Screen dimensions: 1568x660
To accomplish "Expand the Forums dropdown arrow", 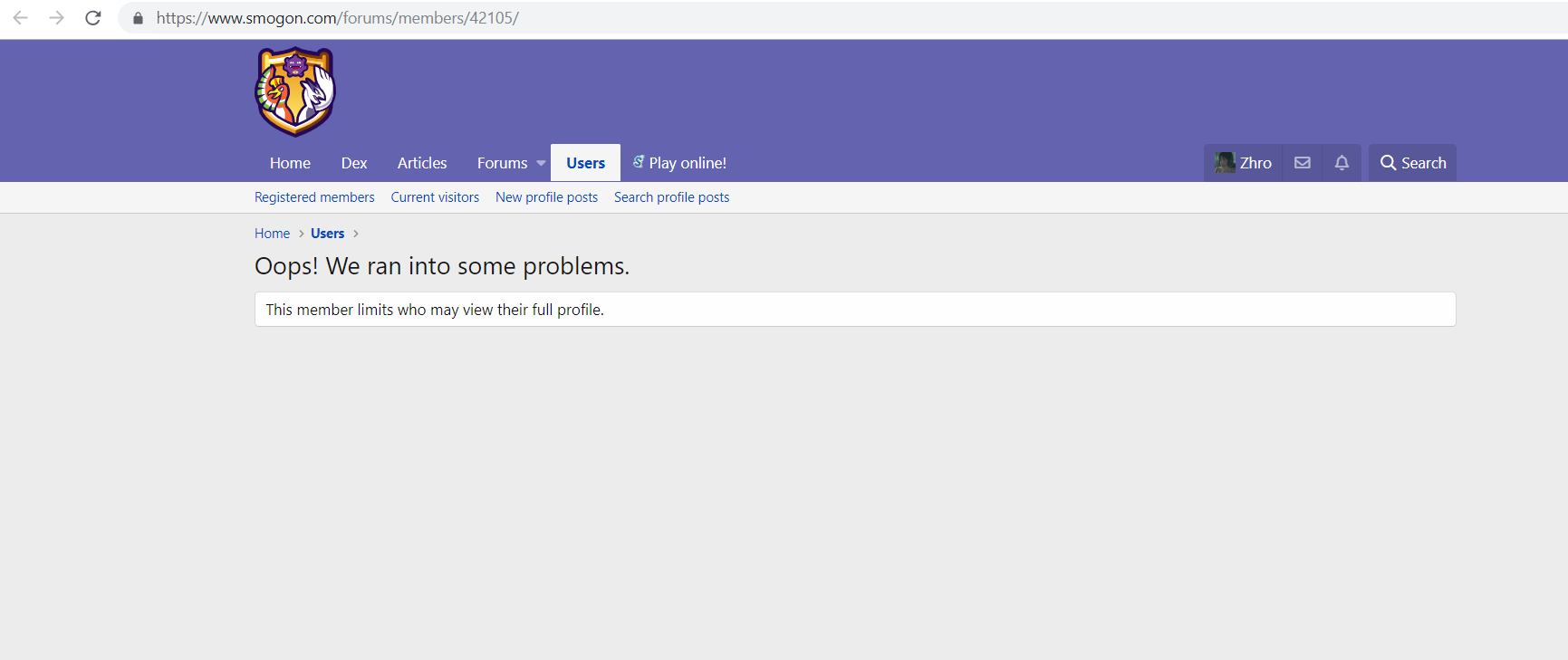I will (x=541, y=164).
